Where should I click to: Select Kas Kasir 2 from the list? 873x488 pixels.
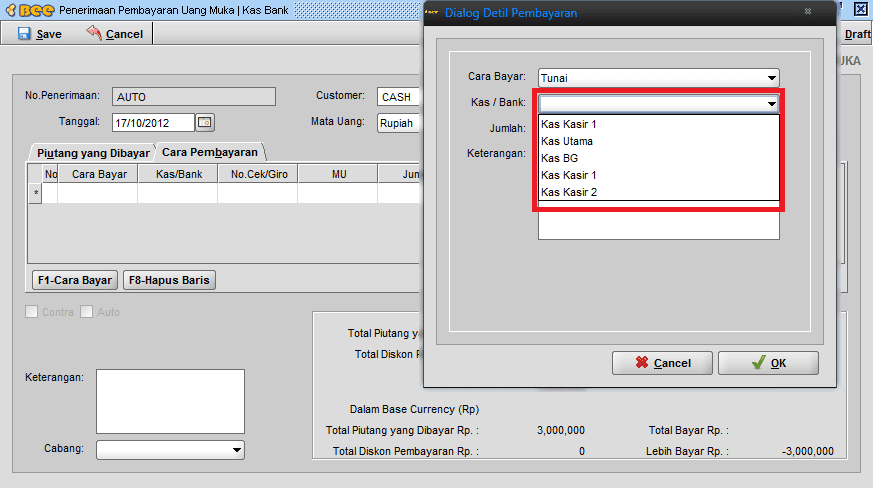(x=659, y=192)
